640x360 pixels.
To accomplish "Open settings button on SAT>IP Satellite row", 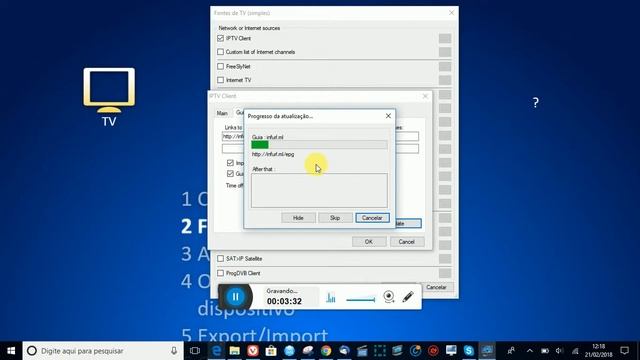I will pos(445,259).
